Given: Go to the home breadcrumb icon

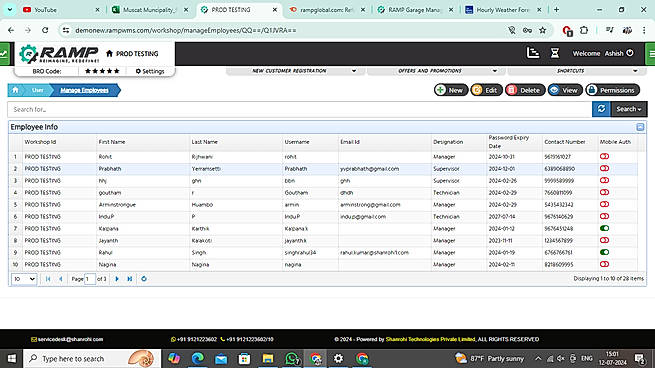Looking at the screenshot, I should (15, 90).
